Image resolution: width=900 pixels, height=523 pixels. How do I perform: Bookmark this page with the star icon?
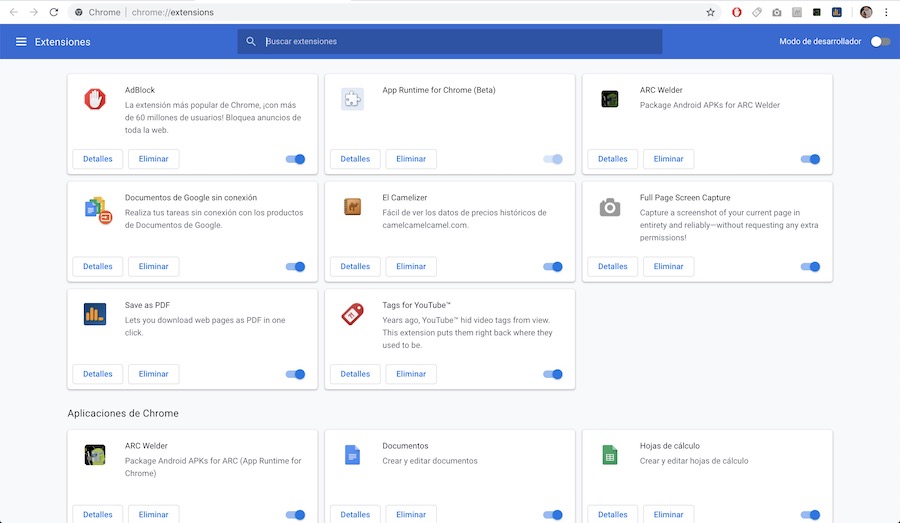(x=710, y=12)
